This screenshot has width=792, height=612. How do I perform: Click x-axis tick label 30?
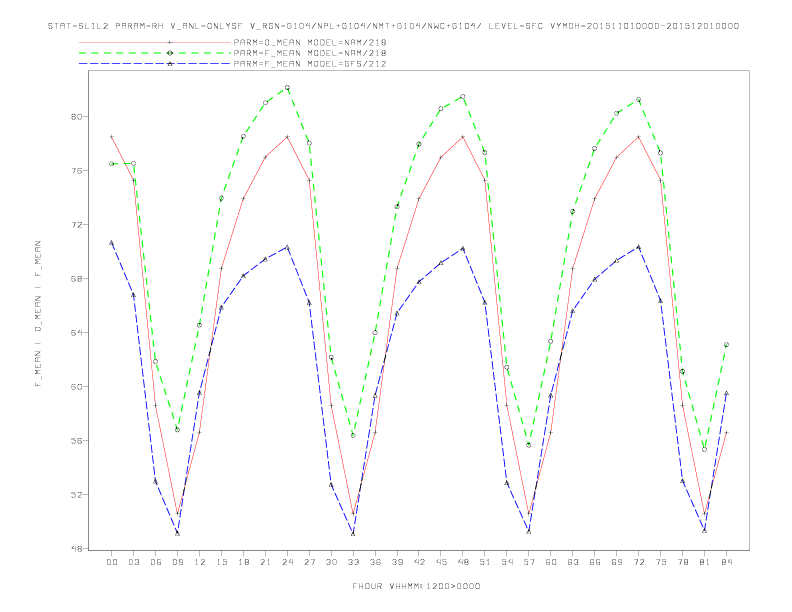pos(331,562)
